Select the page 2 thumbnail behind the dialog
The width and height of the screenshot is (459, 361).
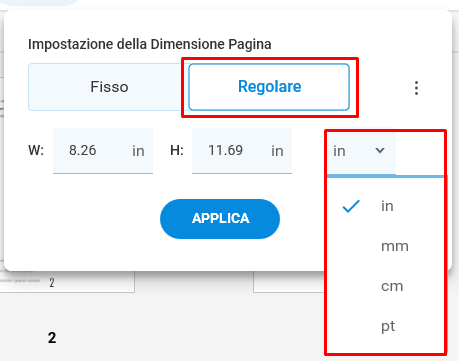click(x=67, y=282)
